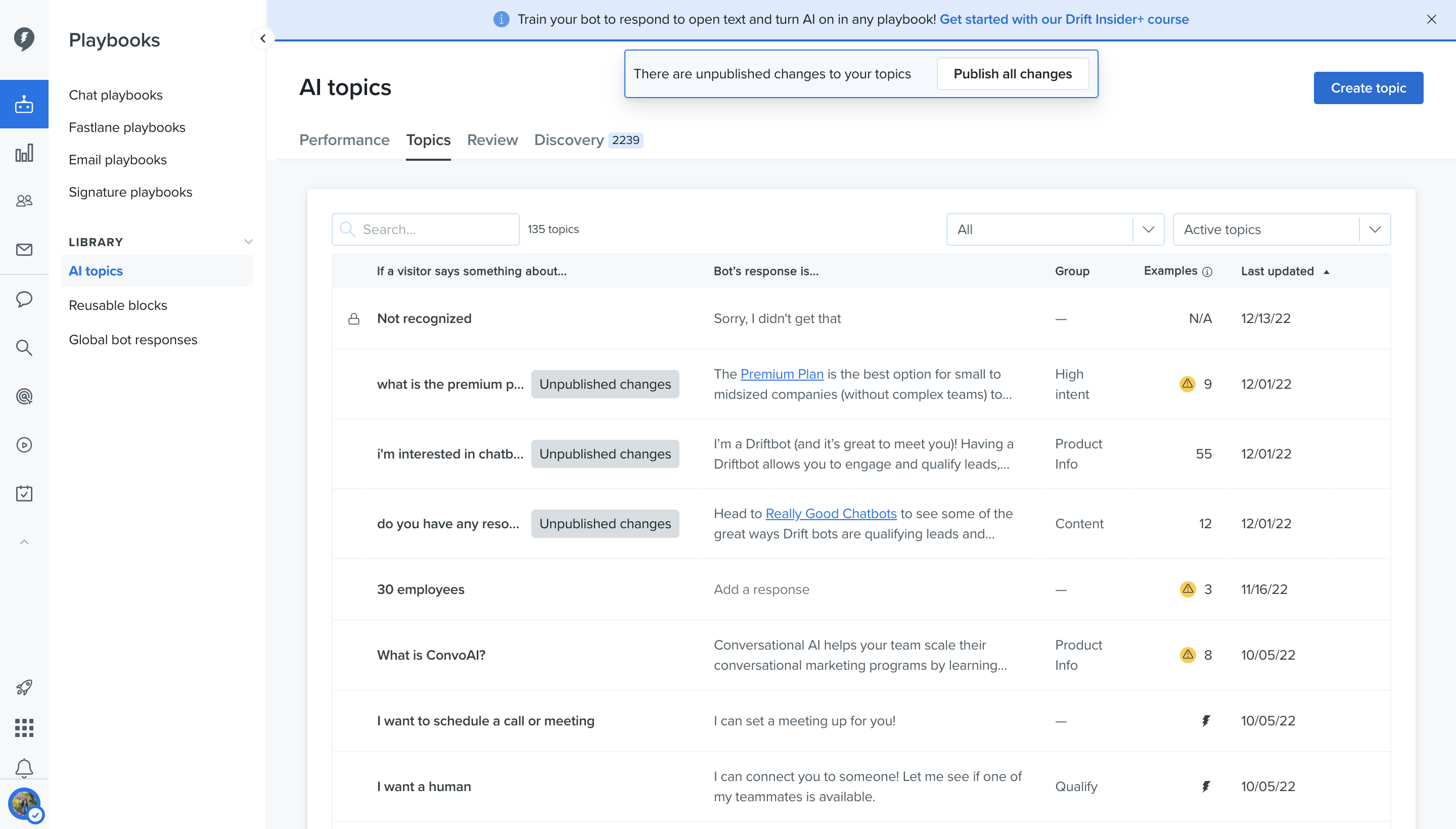Click the warning icon on 30 employees row
The image size is (1456, 829).
point(1187,589)
